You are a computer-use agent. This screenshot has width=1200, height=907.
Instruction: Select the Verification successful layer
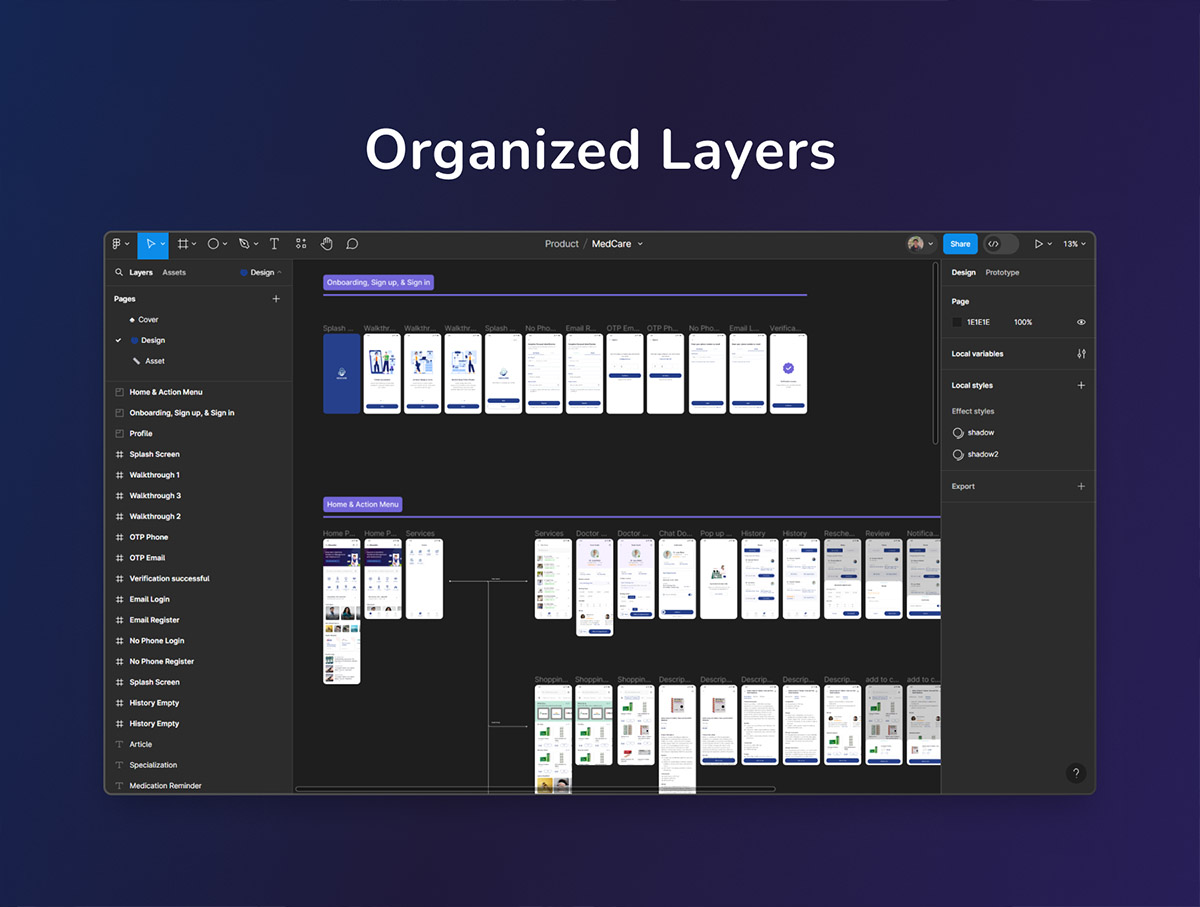(169, 579)
